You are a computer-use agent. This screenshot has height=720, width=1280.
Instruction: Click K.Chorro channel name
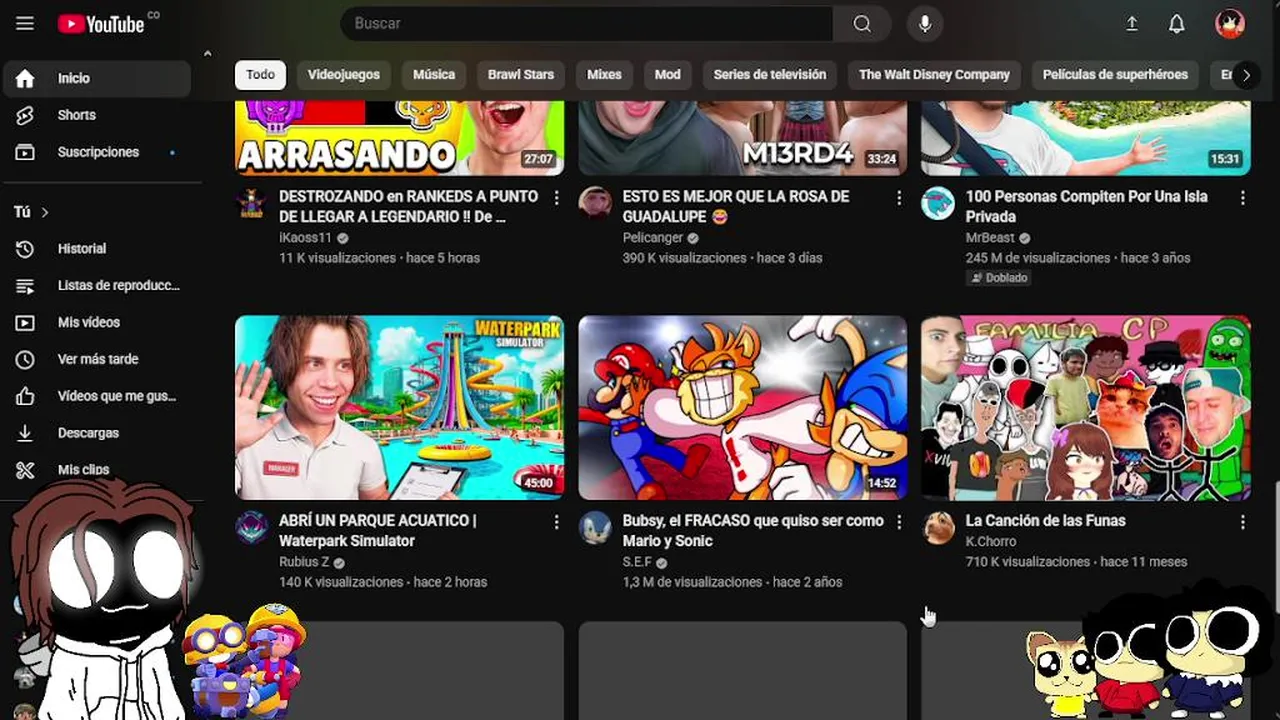point(991,542)
